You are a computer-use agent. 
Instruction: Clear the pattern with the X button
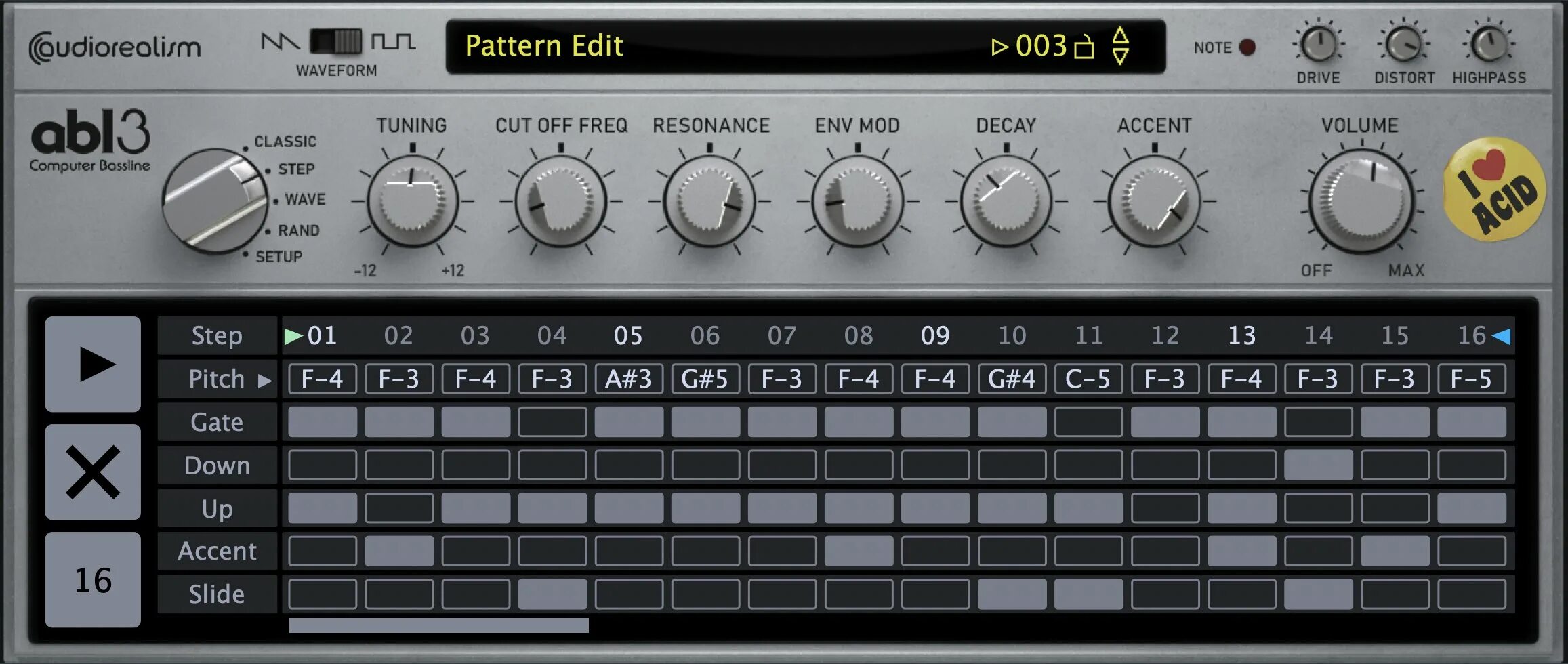(x=93, y=472)
